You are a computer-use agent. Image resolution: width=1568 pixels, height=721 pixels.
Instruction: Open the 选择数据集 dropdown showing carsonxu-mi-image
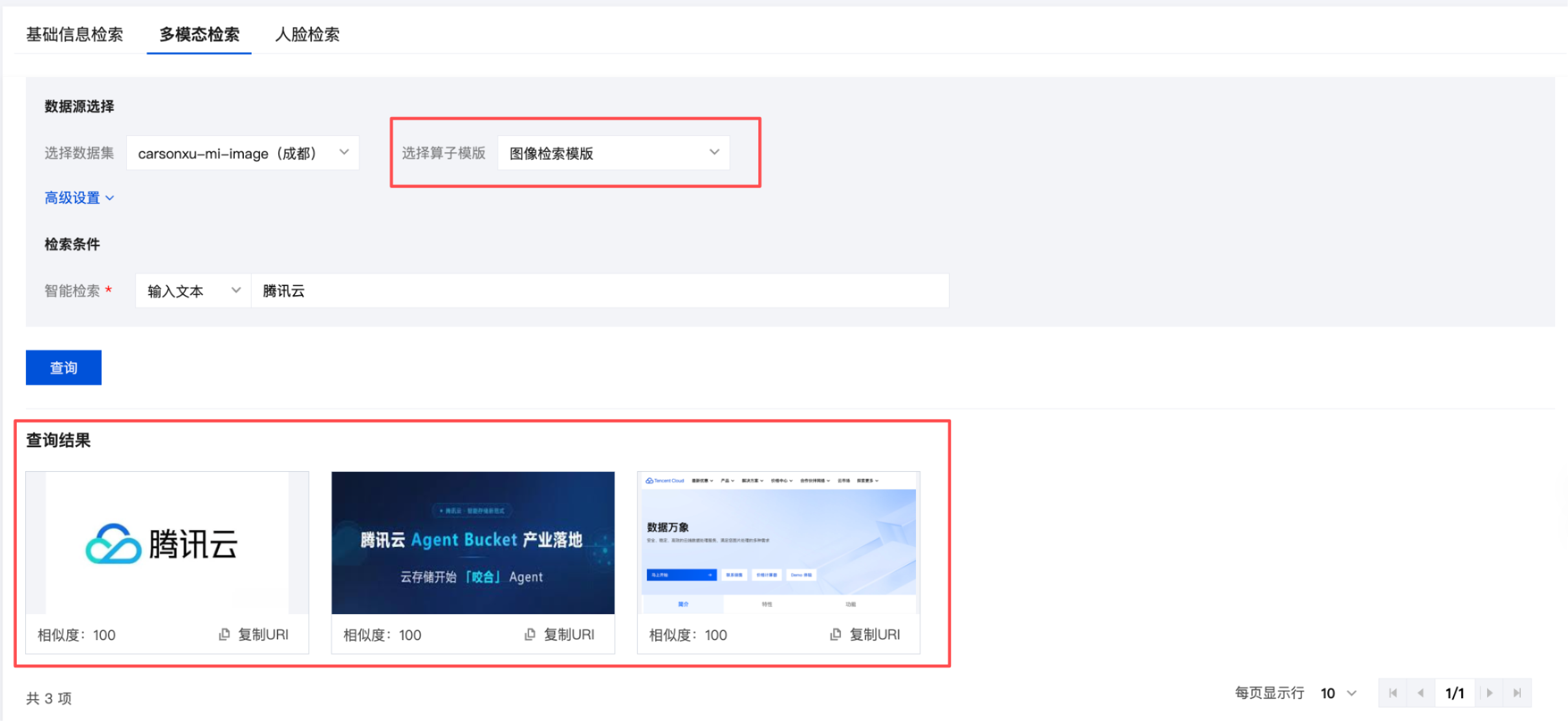click(243, 153)
